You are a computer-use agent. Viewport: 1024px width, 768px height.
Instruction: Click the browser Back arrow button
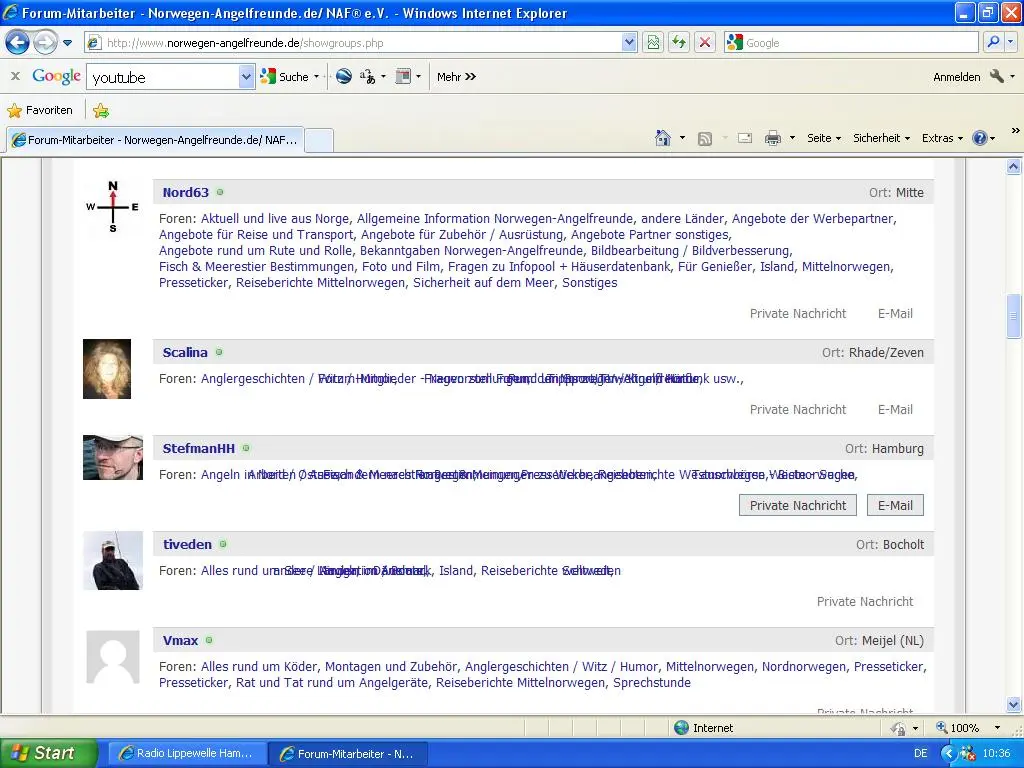[x=18, y=43]
